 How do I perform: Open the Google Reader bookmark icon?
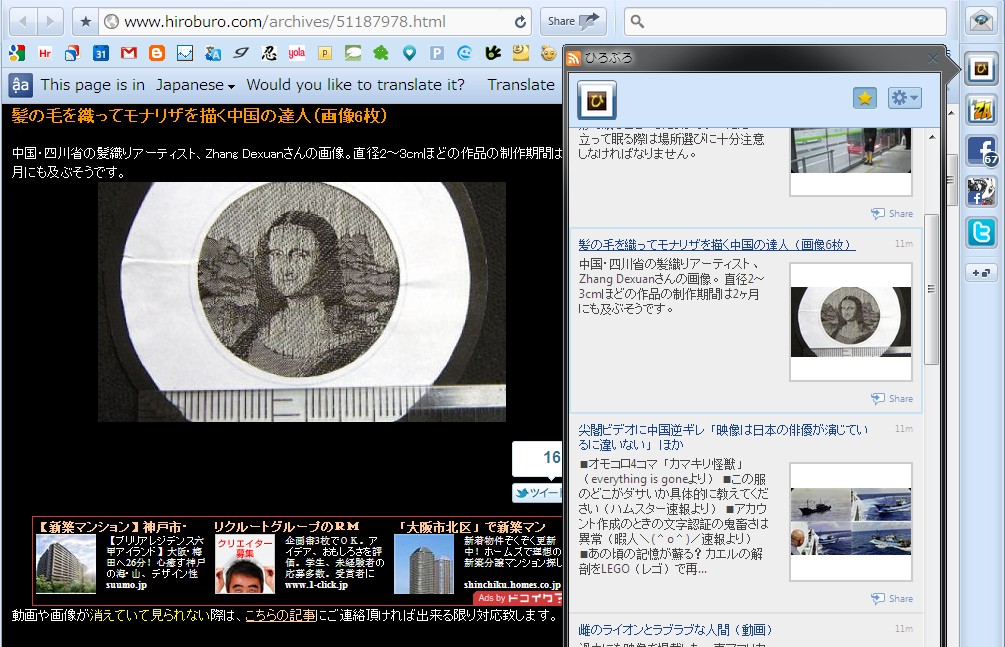click(x=72, y=53)
